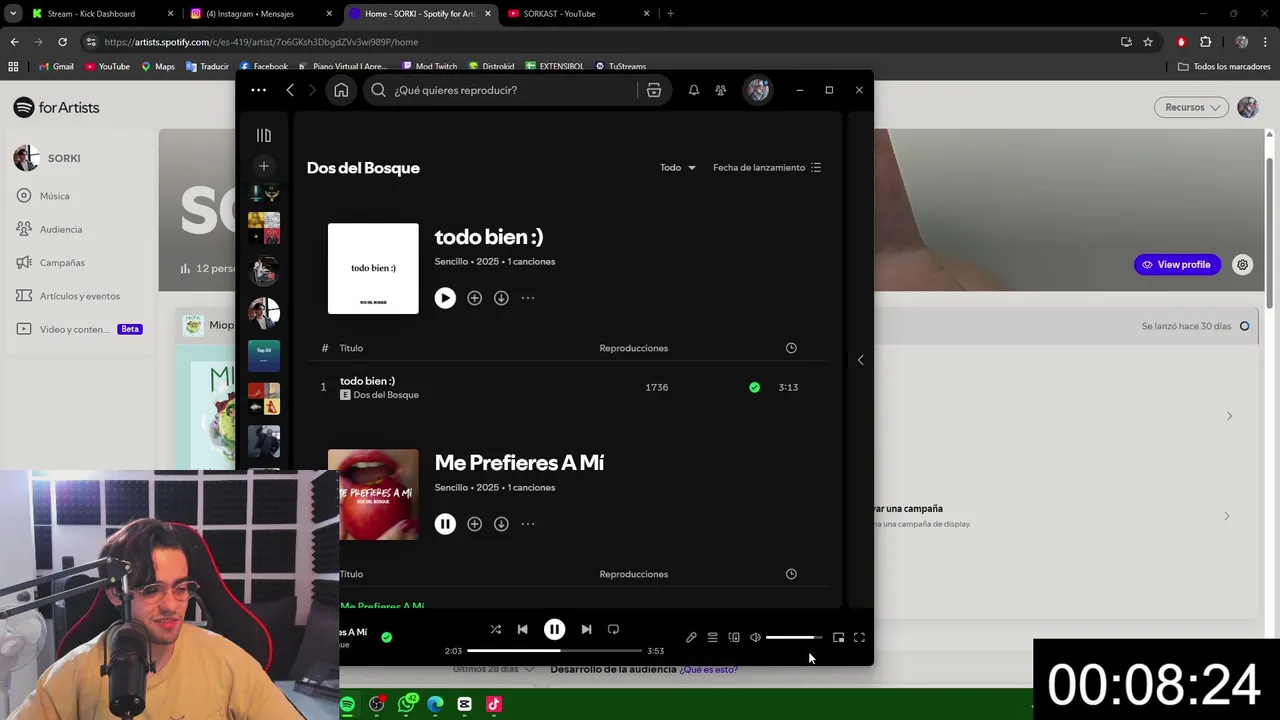Open Video y contenido Beta item
Image resolution: width=1280 pixels, height=720 pixels.
click(79, 329)
